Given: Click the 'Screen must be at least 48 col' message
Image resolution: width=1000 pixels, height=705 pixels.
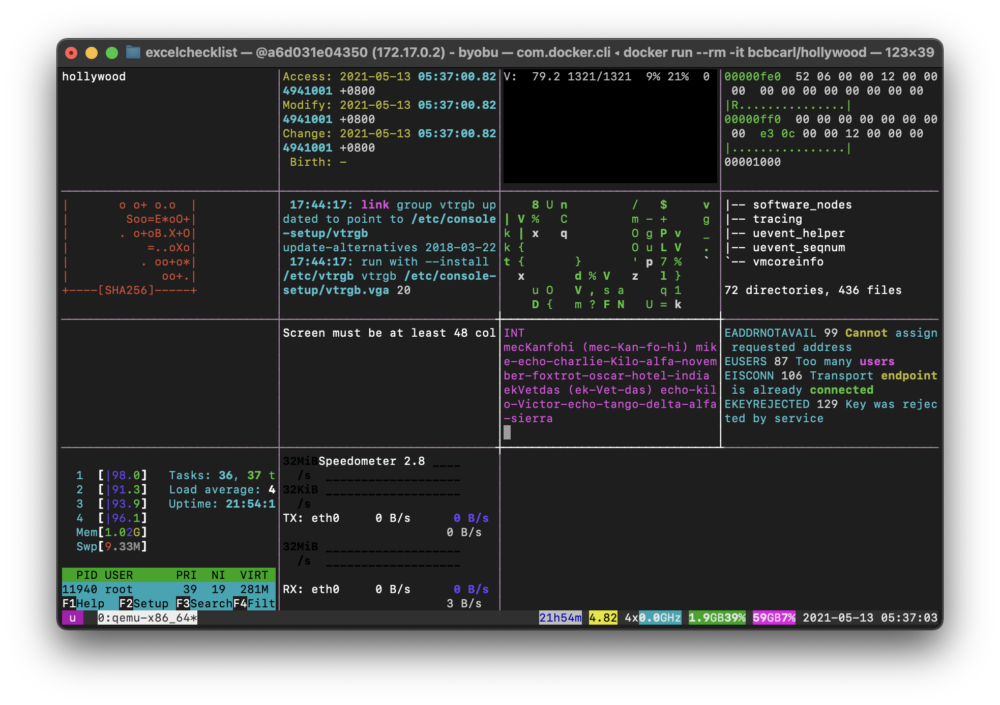Looking at the screenshot, I should [389, 333].
